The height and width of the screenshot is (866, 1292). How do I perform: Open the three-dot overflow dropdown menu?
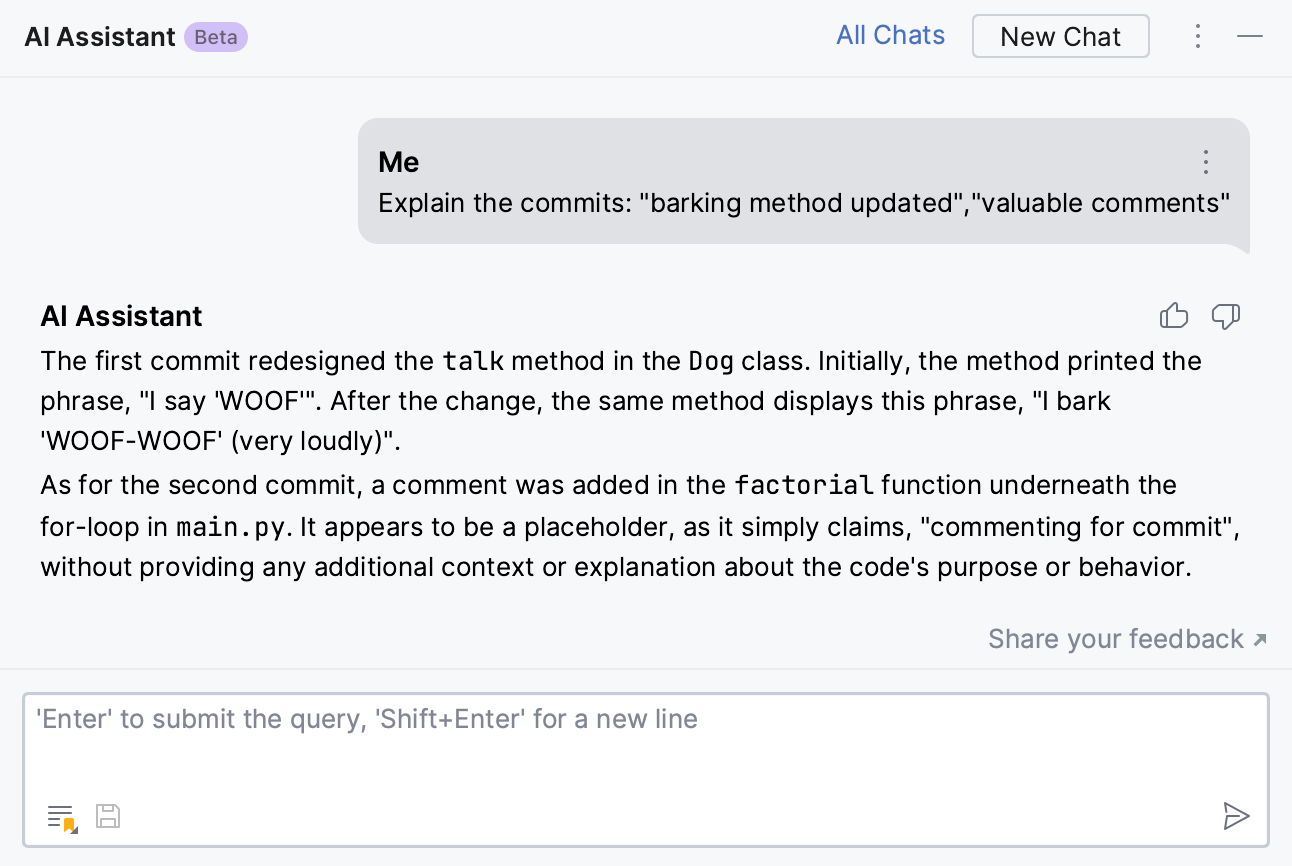(x=1198, y=35)
